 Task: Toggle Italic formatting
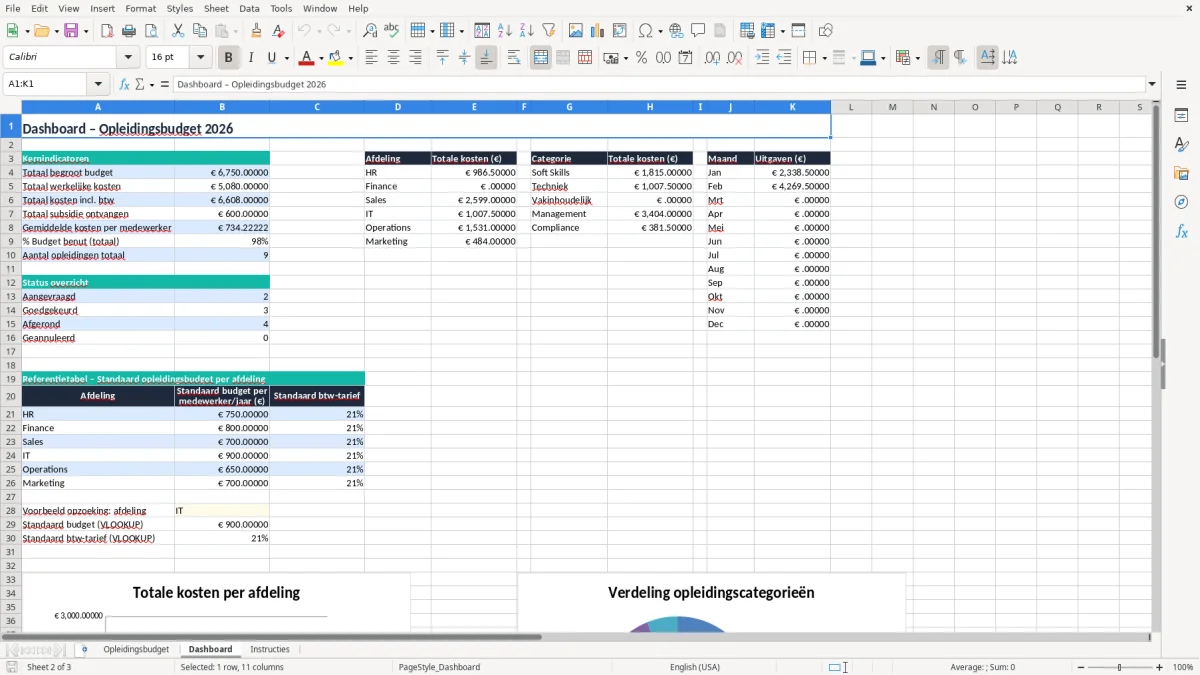[250, 58]
